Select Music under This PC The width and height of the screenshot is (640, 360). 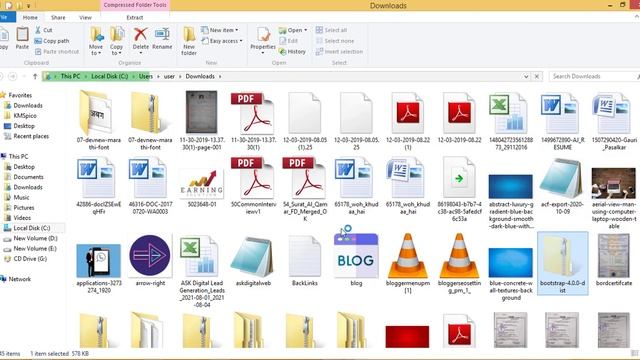tap(21, 197)
